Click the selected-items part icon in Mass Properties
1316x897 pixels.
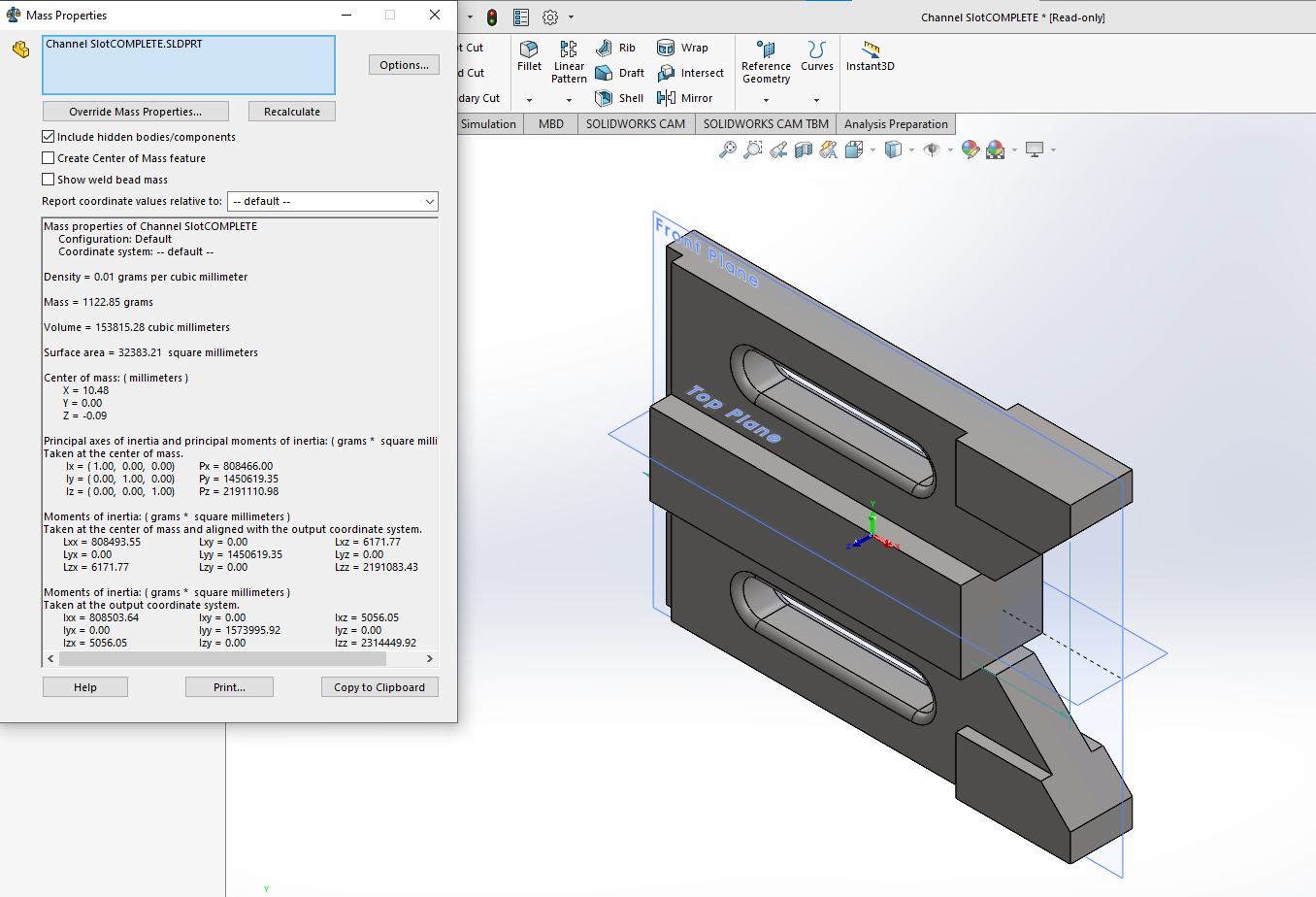click(20, 50)
